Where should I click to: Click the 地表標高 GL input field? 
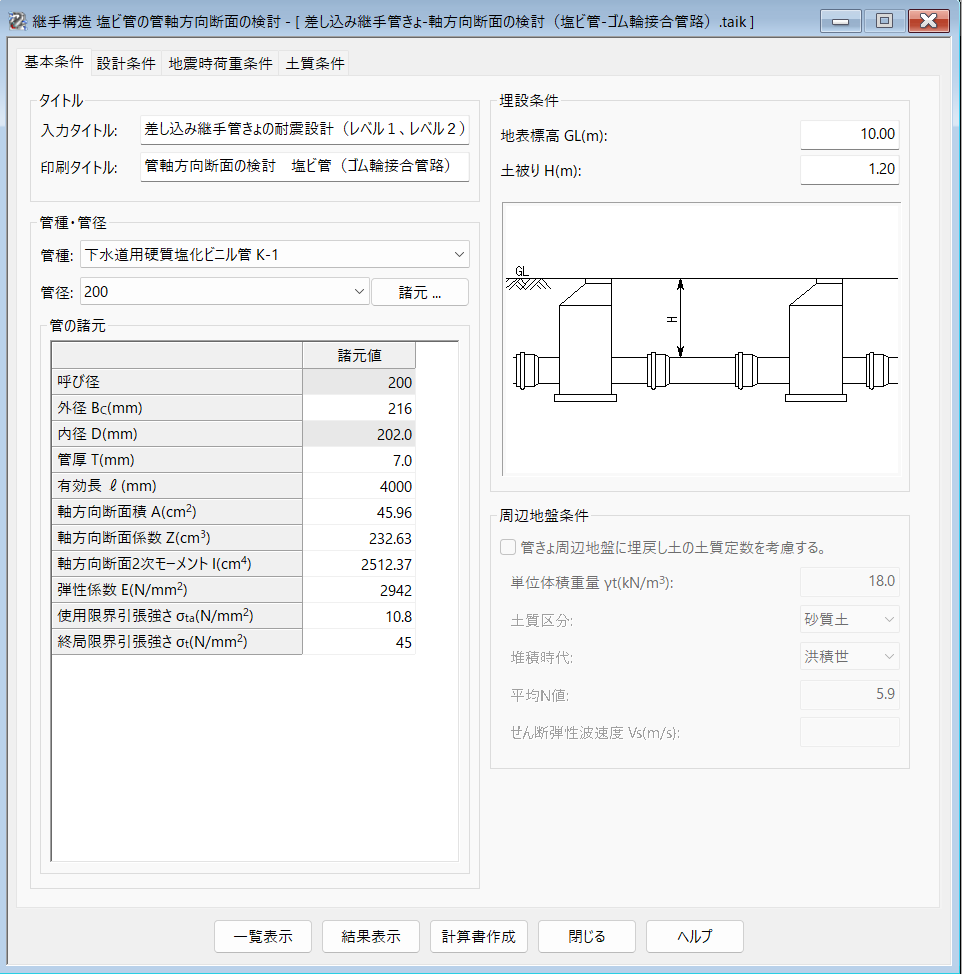(849, 134)
